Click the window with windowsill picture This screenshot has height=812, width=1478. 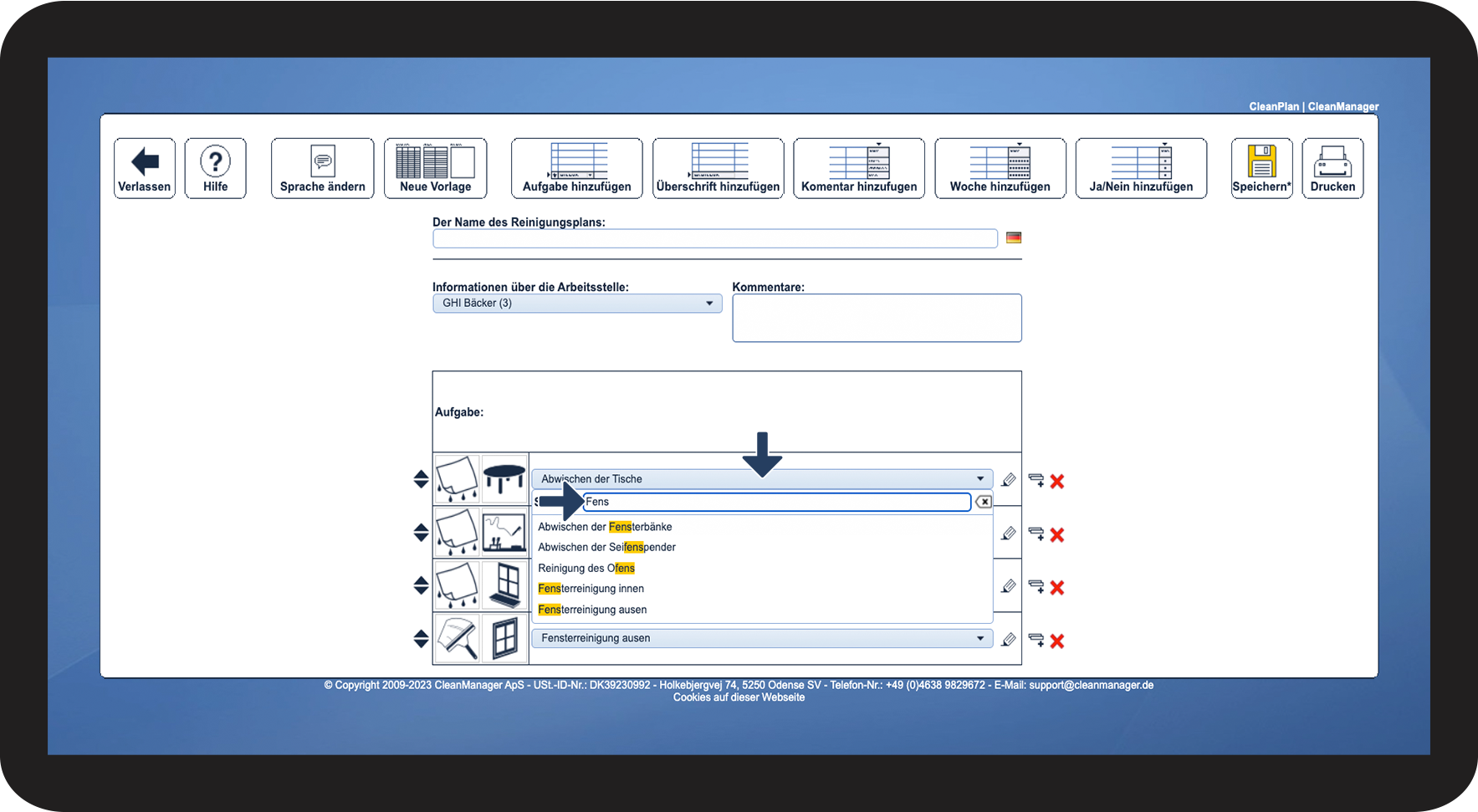504,585
